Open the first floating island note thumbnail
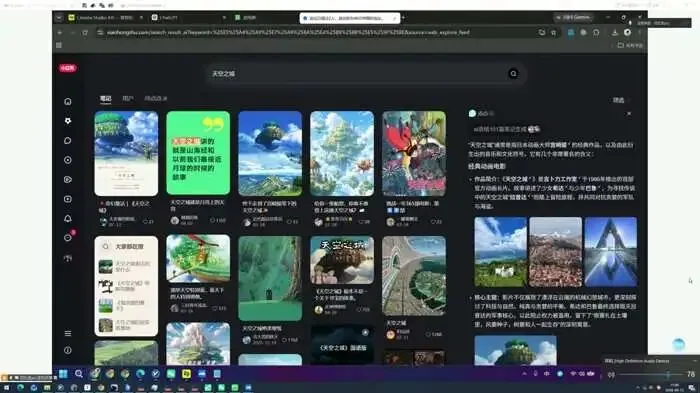 click(x=126, y=153)
